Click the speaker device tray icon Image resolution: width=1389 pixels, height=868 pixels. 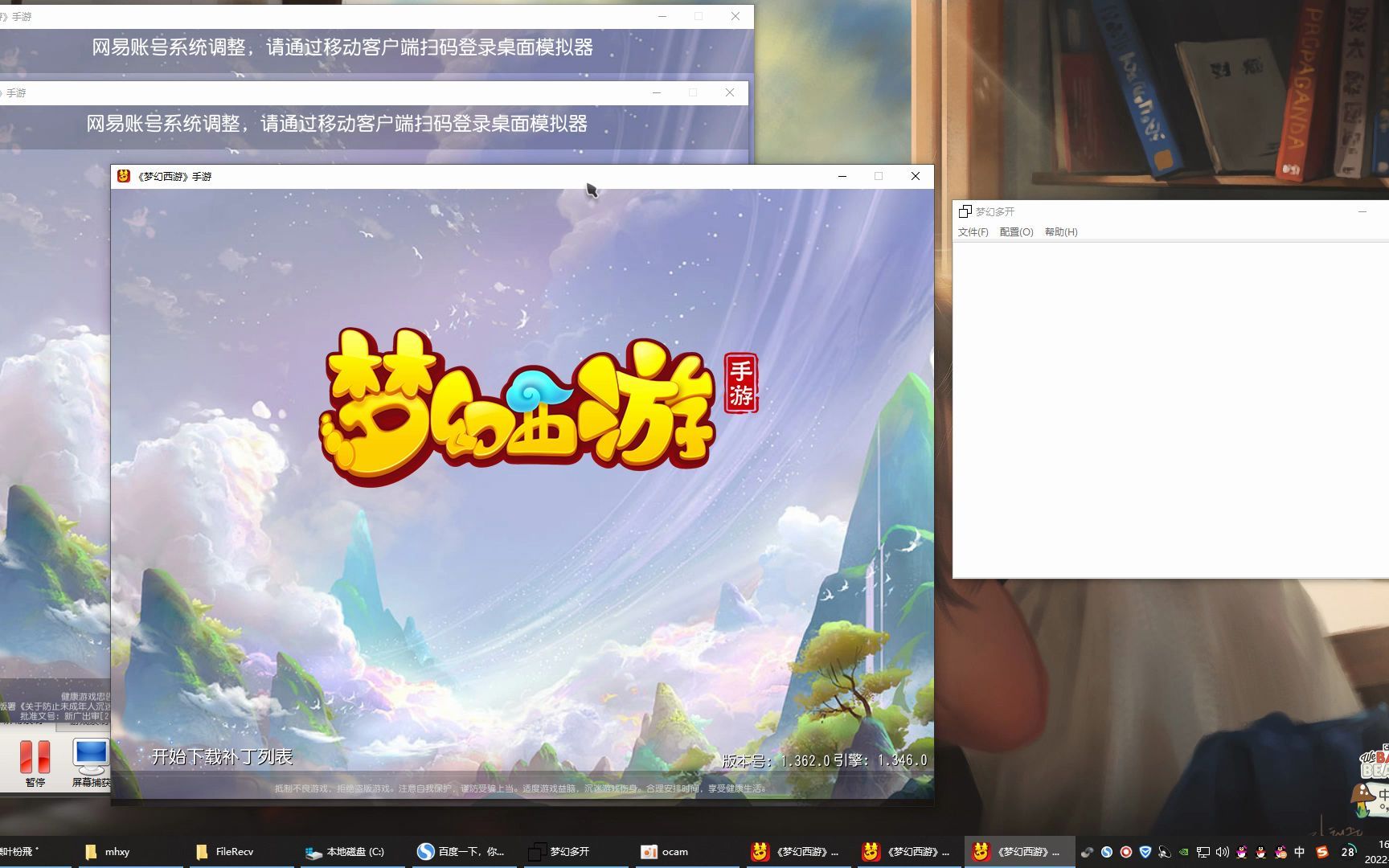point(1164,852)
